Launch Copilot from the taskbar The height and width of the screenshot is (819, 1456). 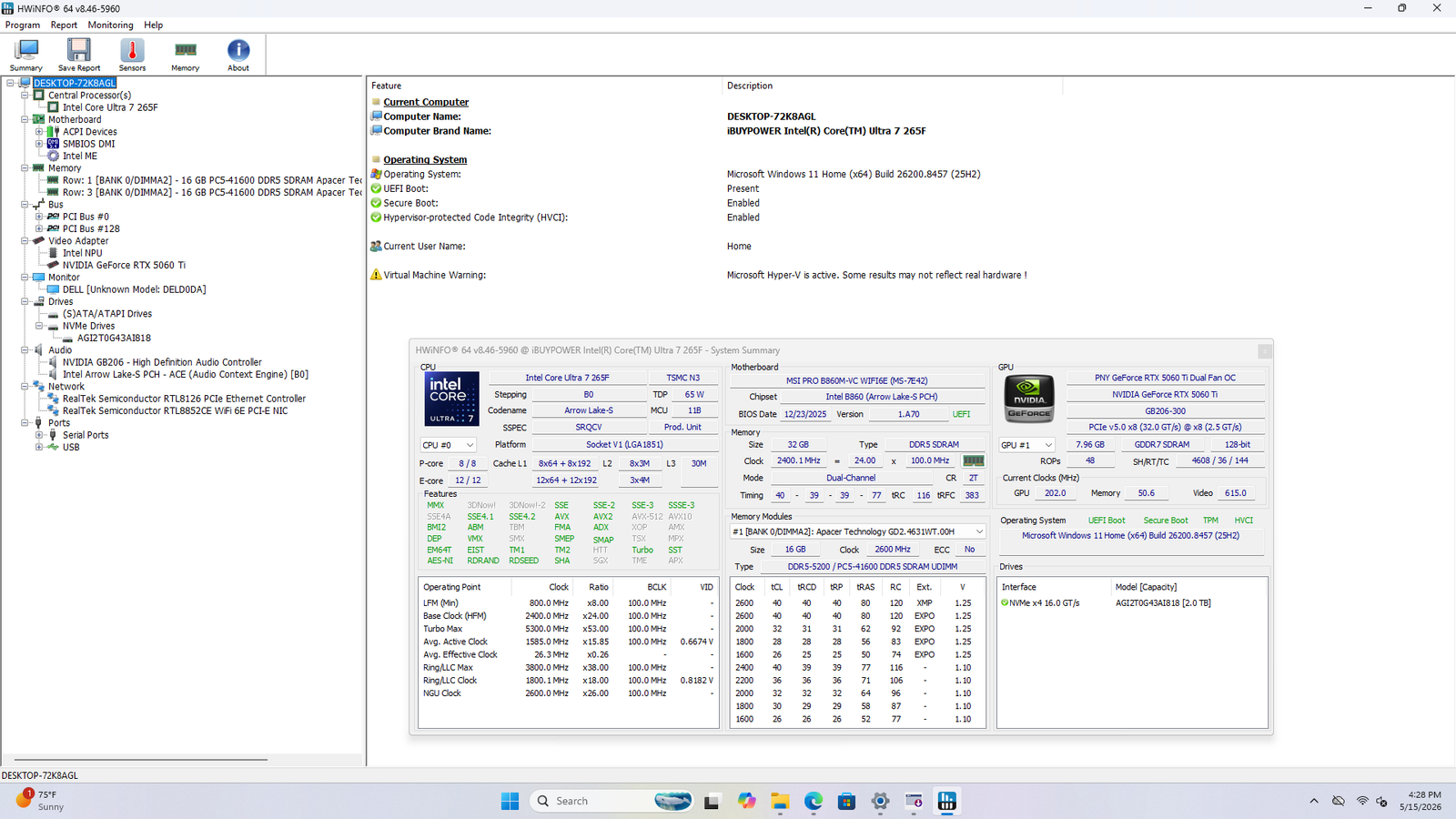[746, 801]
